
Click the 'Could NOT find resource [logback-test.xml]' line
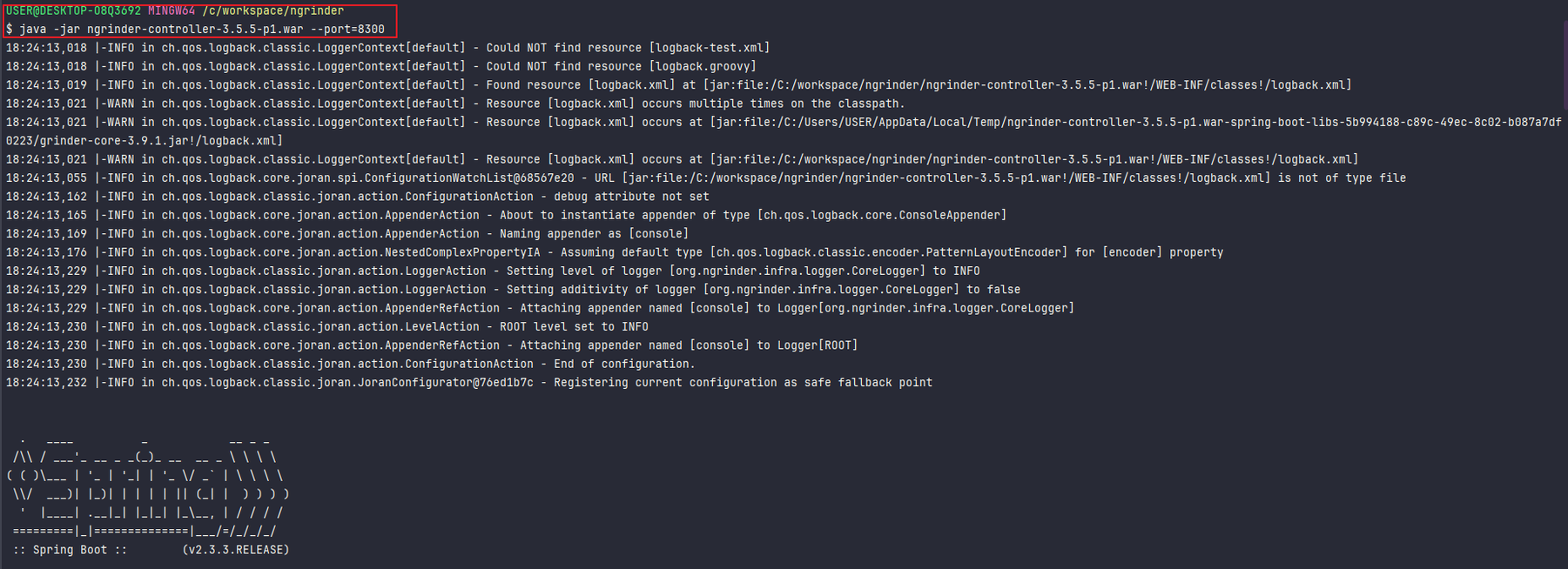coord(388,48)
